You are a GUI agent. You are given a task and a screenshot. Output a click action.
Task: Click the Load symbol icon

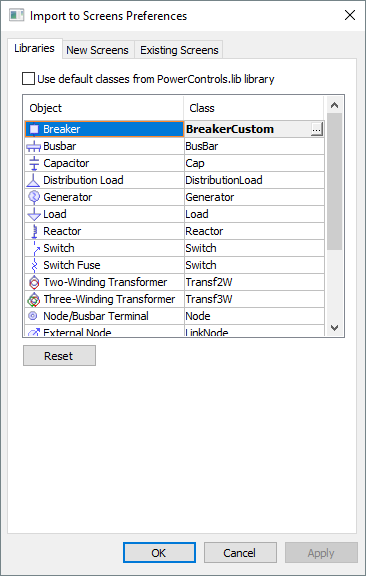click(x=34, y=214)
